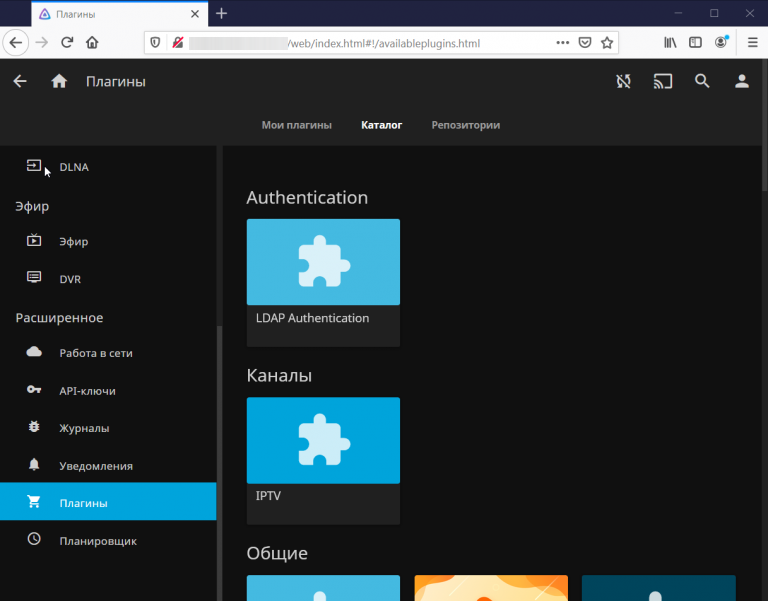Viewport: 768px width, 601px height.
Task: Go to API-ключи in sidebar
Action: pos(87,391)
